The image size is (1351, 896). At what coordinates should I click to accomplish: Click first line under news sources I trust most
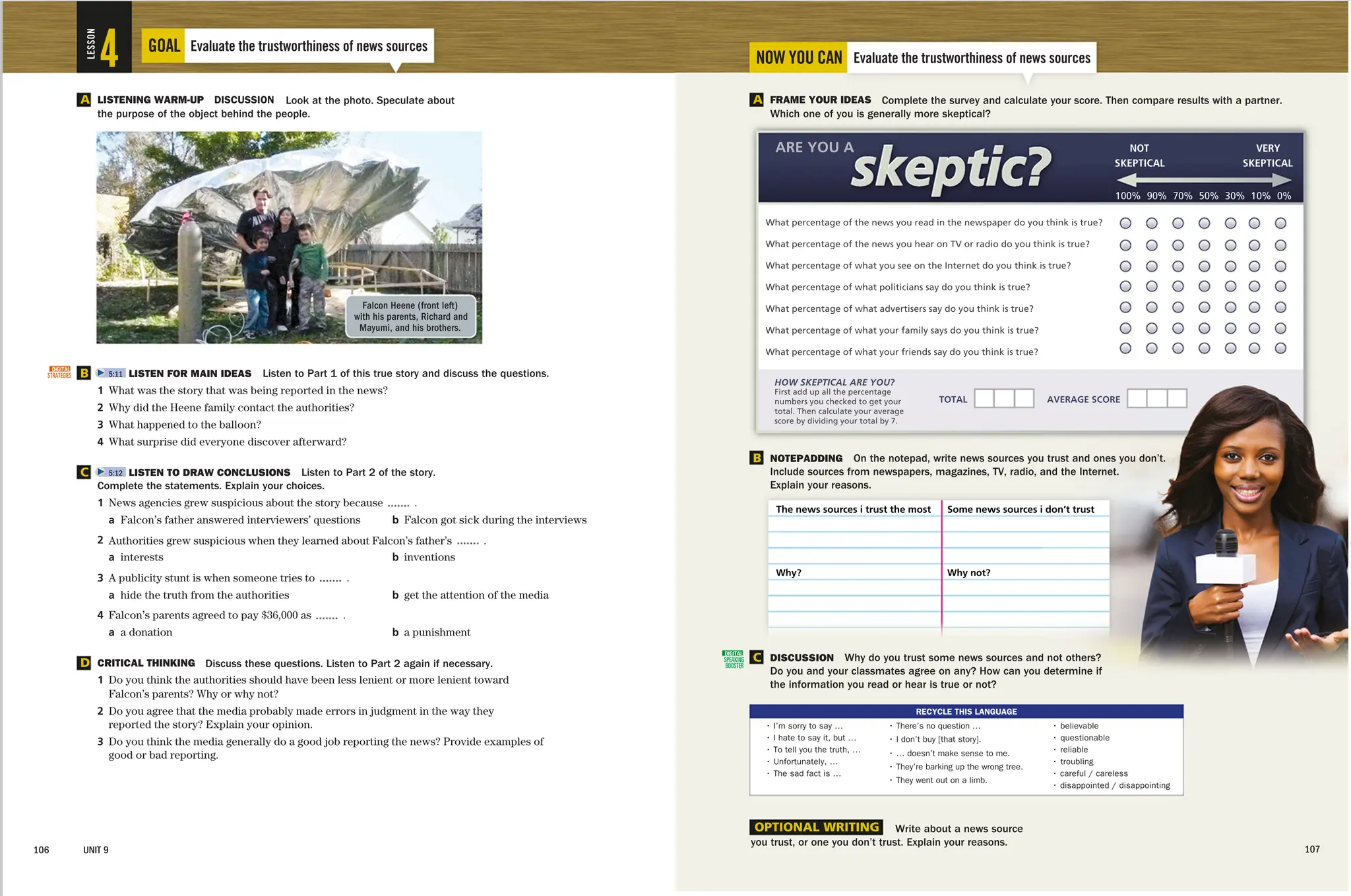(x=854, y=525)
